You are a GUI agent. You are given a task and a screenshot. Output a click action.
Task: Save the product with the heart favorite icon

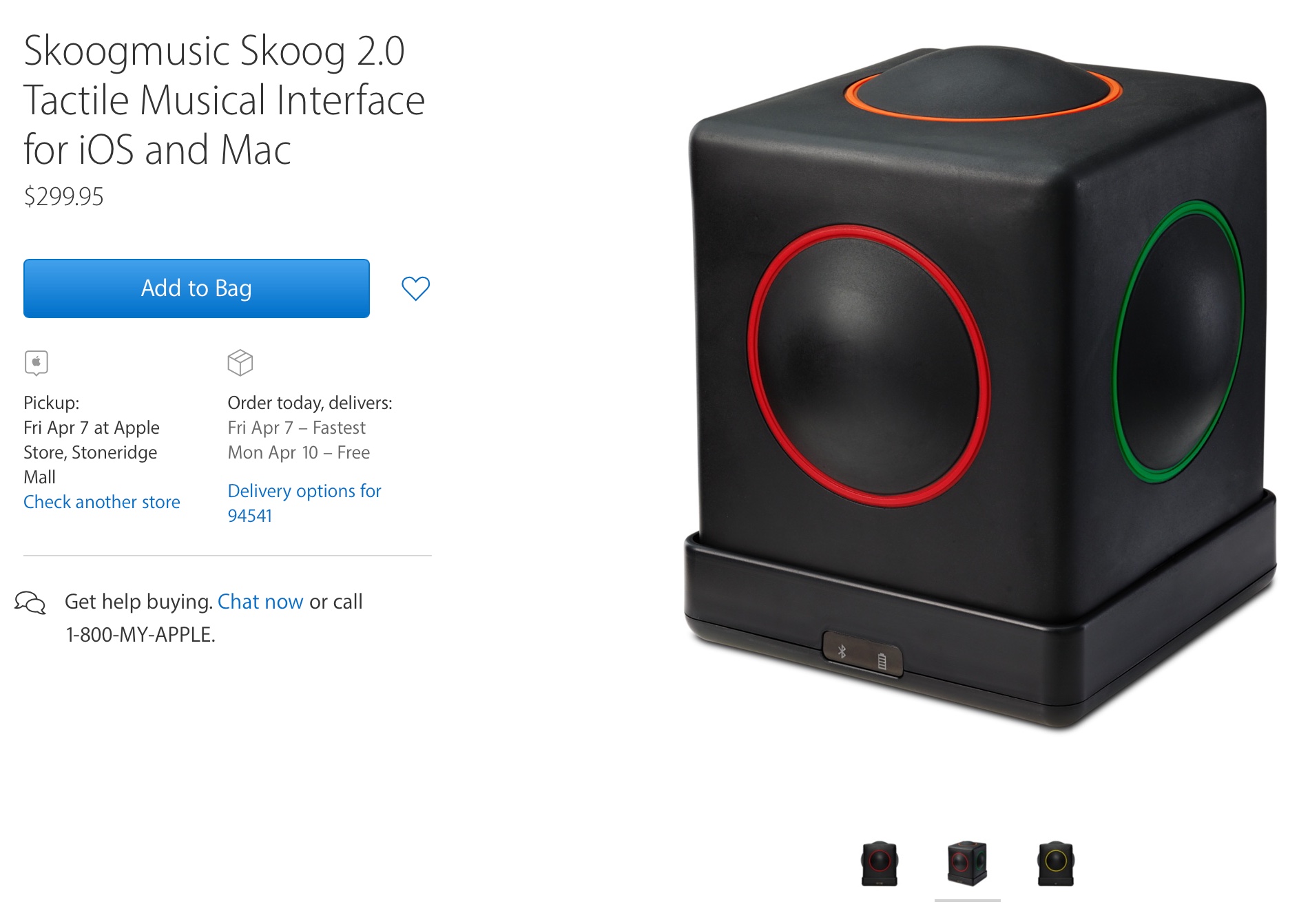[415, 288]
